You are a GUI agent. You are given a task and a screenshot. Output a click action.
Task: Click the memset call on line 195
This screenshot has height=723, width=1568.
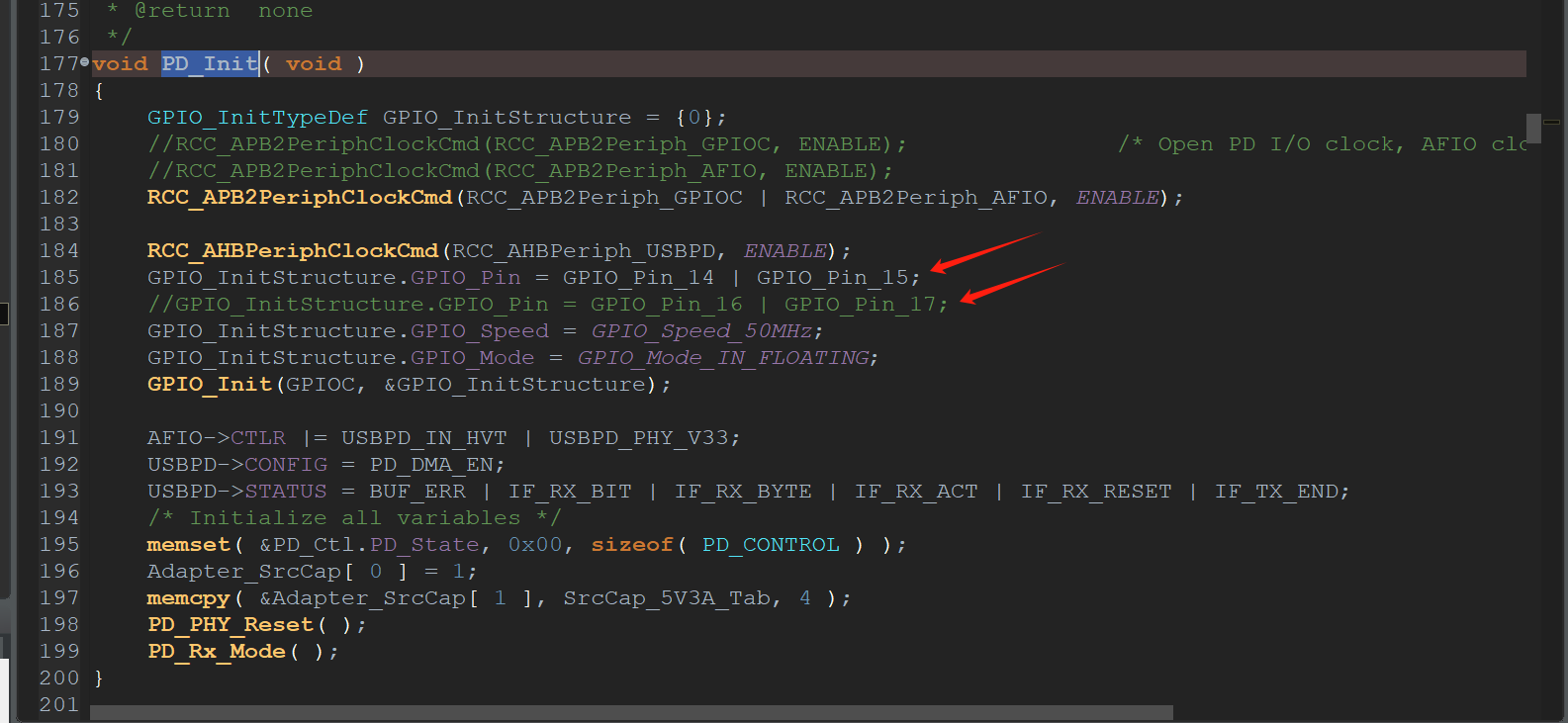pyautogui.click(x=189, y=545)
